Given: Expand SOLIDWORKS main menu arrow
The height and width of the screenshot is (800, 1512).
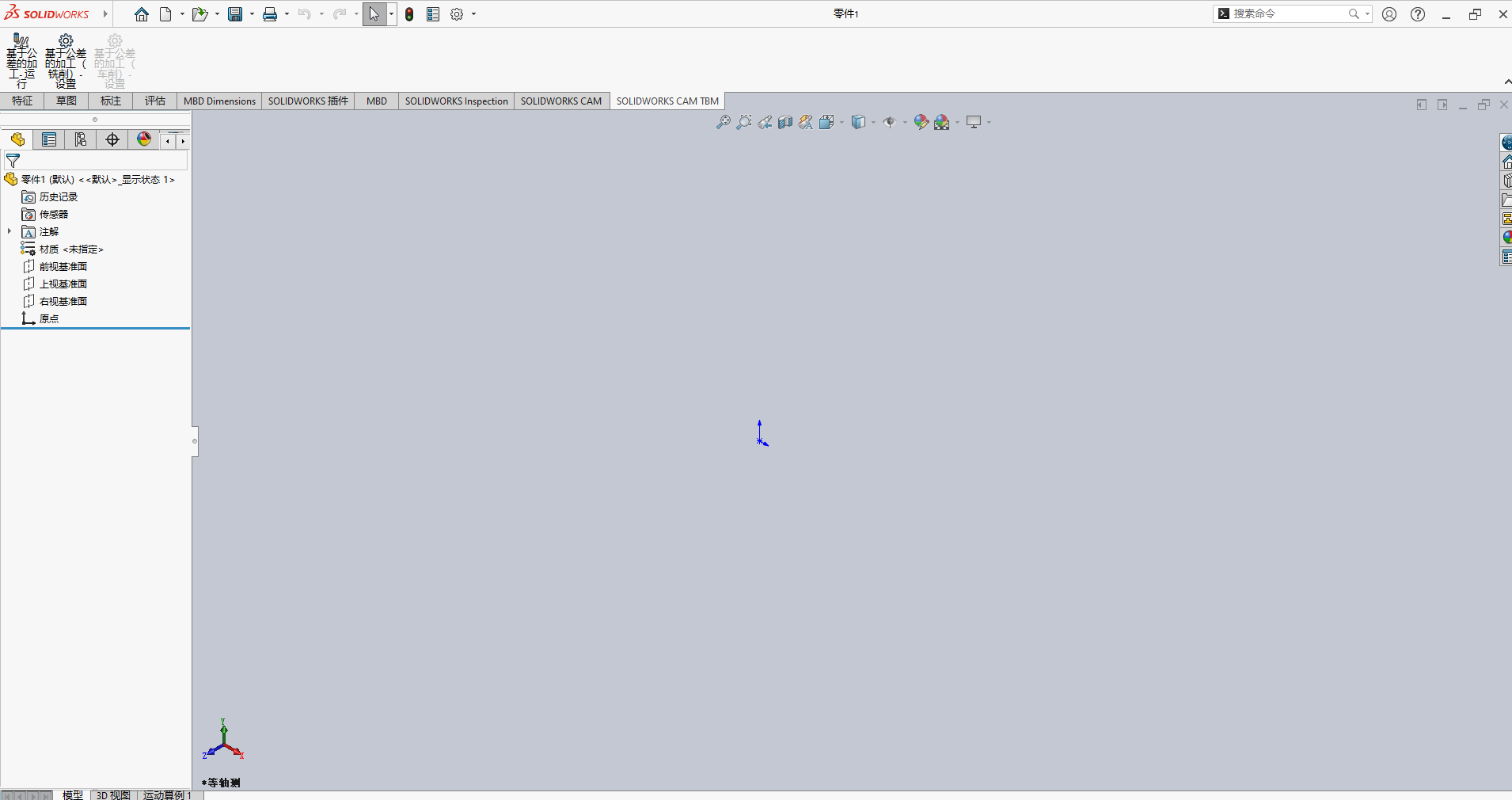Looking at the screenshot, I should click(x=105, y=14).
